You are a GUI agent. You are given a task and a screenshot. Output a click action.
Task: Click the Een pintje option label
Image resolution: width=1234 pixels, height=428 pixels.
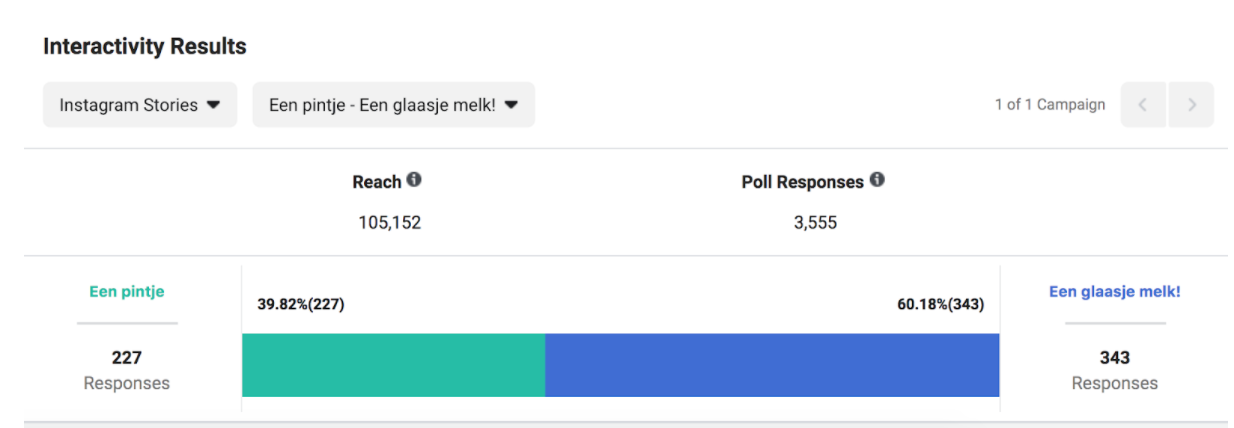(x=127, y=292)
